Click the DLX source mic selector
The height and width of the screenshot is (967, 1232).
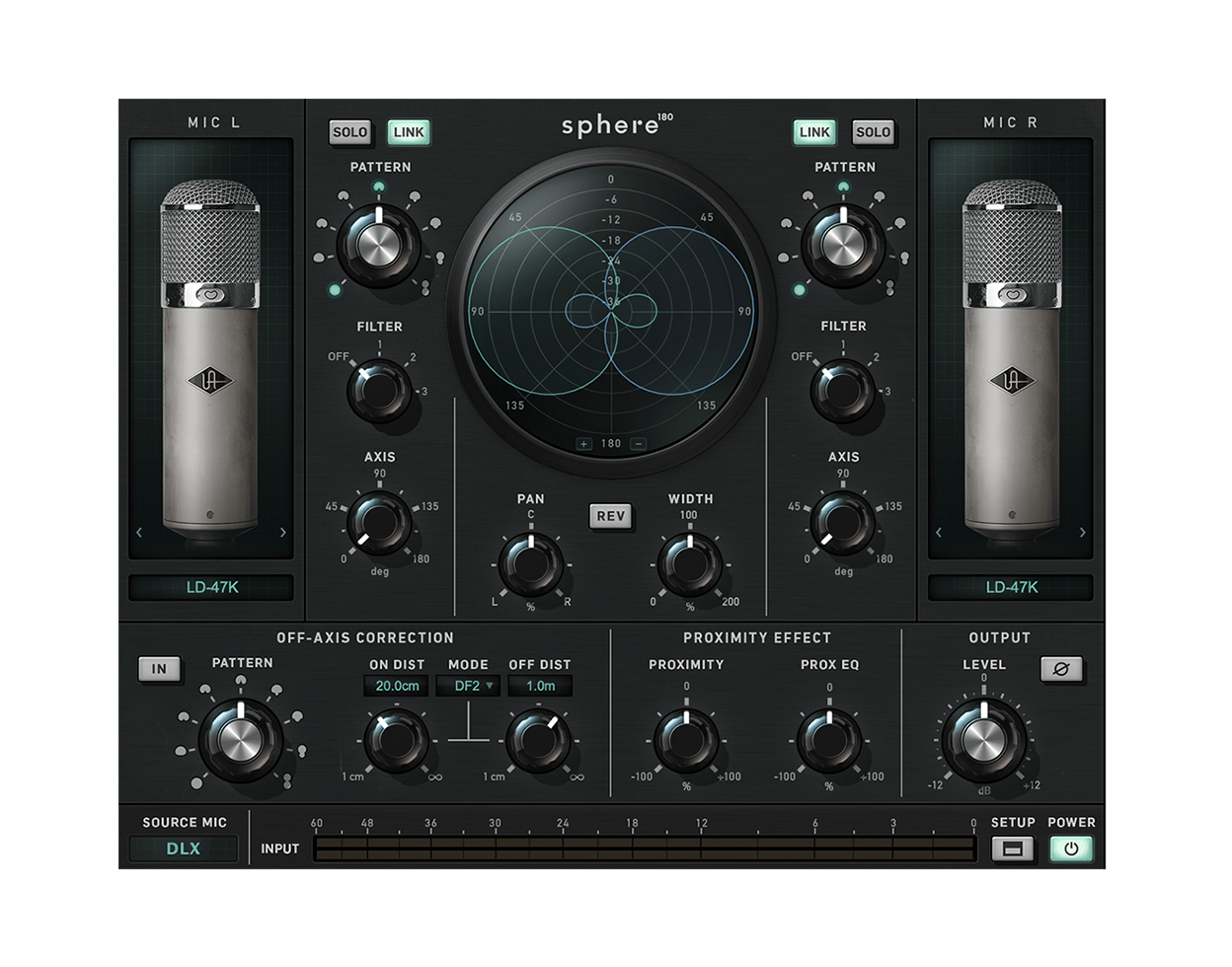(183, 849)
